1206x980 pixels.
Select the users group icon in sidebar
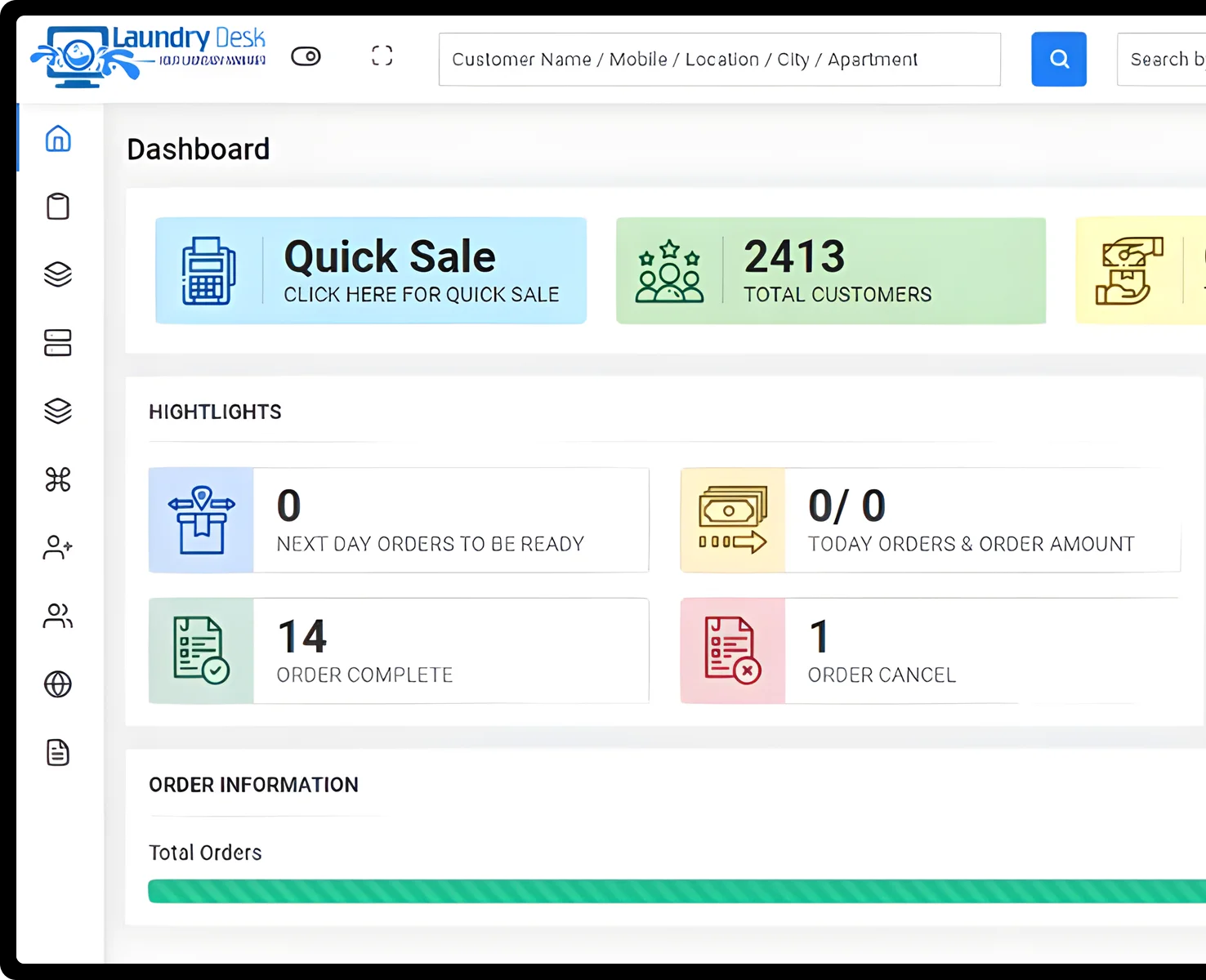[x=58, y=616]
